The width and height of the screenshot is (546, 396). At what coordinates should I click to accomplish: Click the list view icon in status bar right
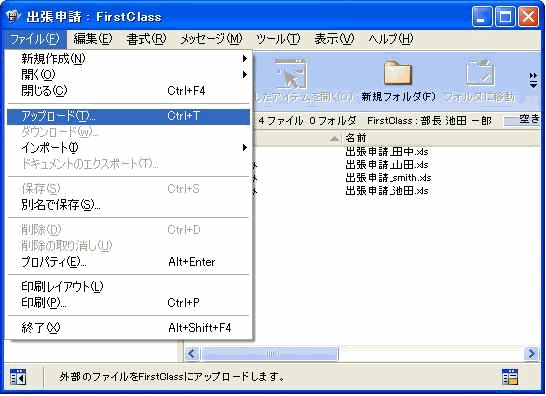(510, 377)
